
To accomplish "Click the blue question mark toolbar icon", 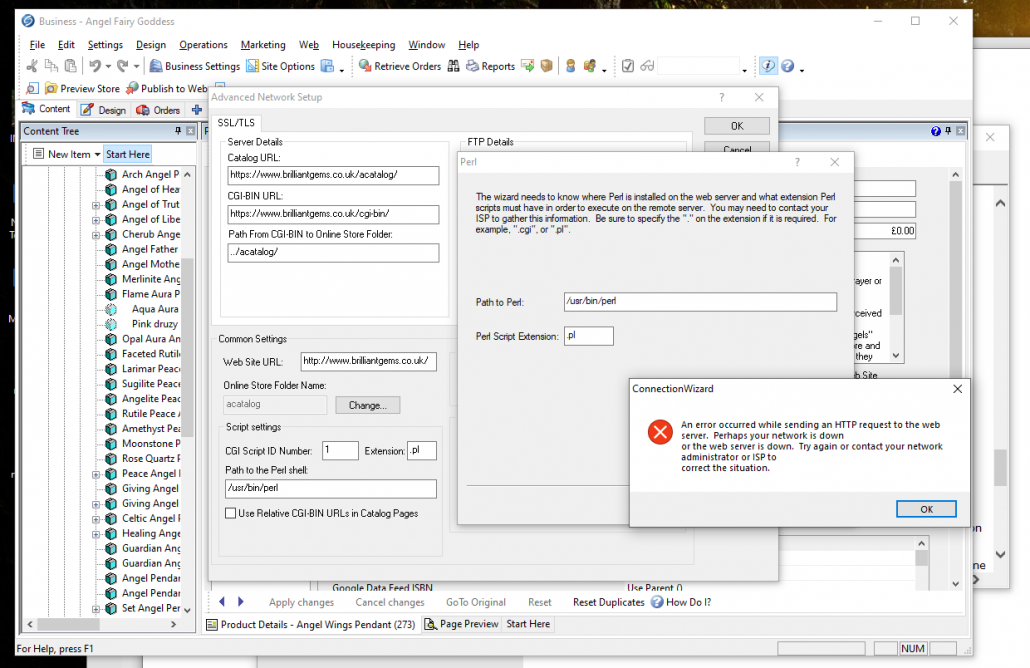I will tap(788, 66).
